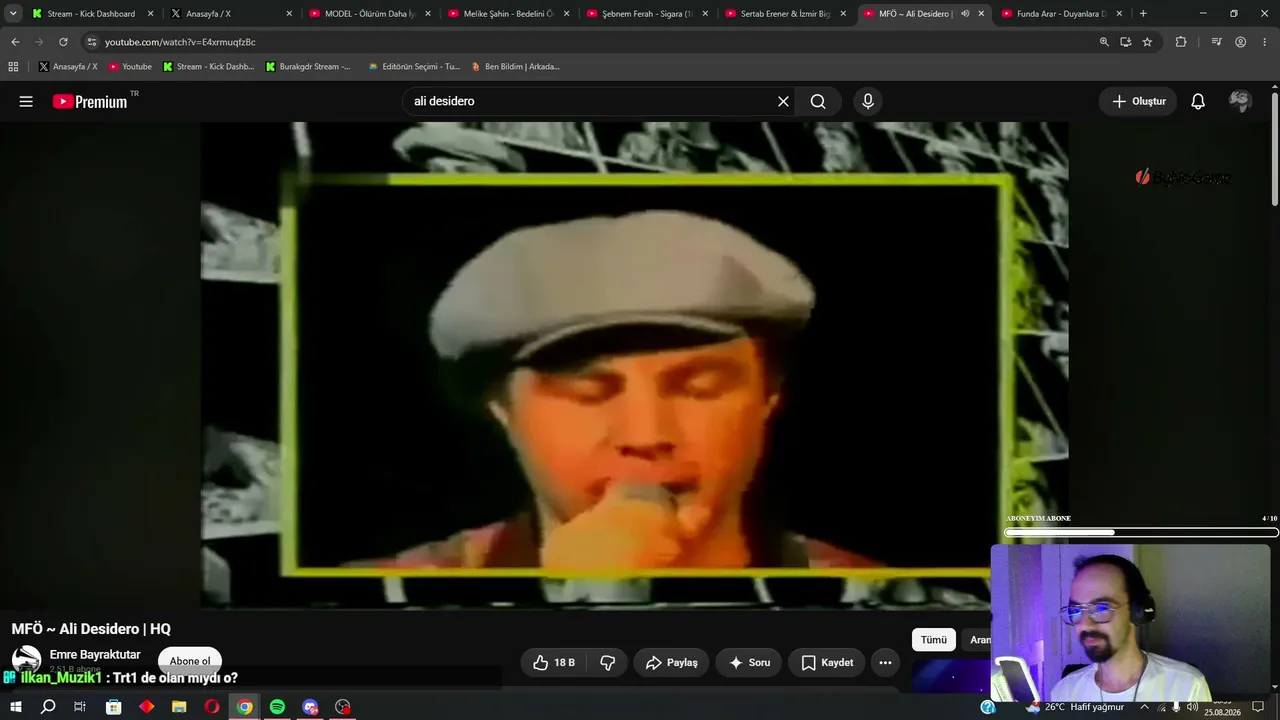The width and height of the screenshot is (1280, 720).
Task: Open Youtube bookmark in bookmarks bar
Action: 130,67
